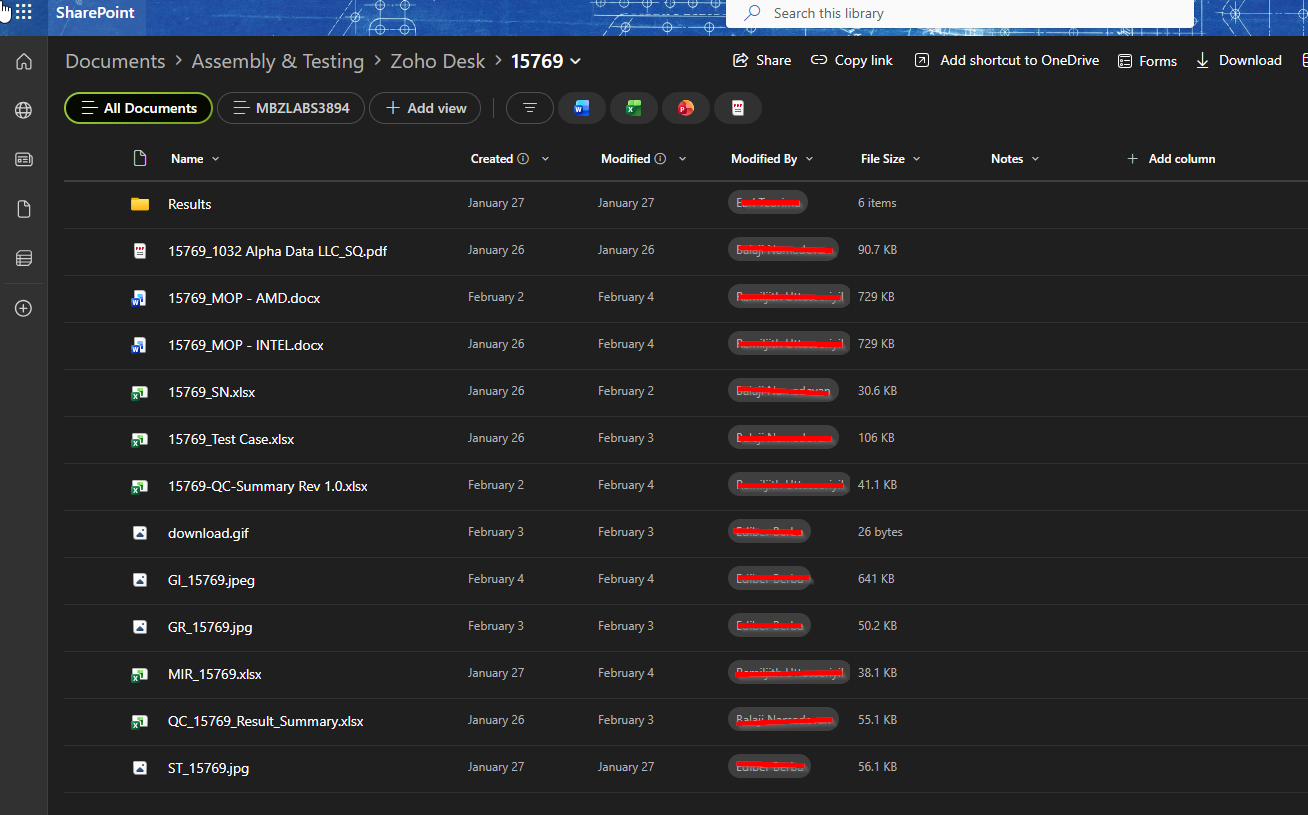This screenshot has height=815, width=1308.
Task: Expand the 15769 folder breadcrumb dropdown
Action: tap(575, 62)
